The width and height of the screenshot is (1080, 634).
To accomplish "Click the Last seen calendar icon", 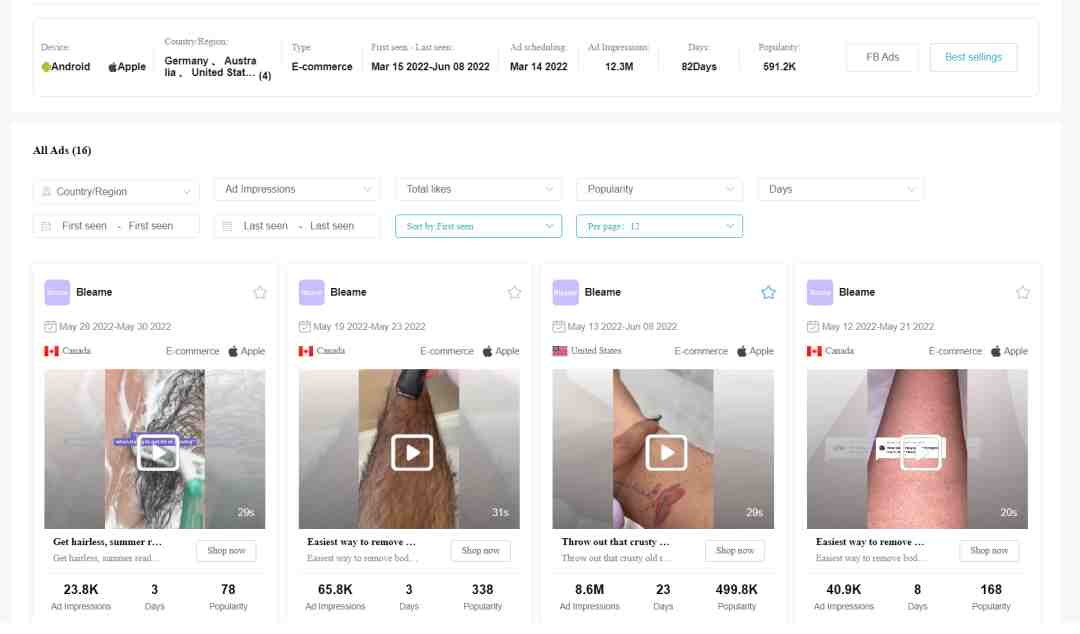I will [227, 226].
